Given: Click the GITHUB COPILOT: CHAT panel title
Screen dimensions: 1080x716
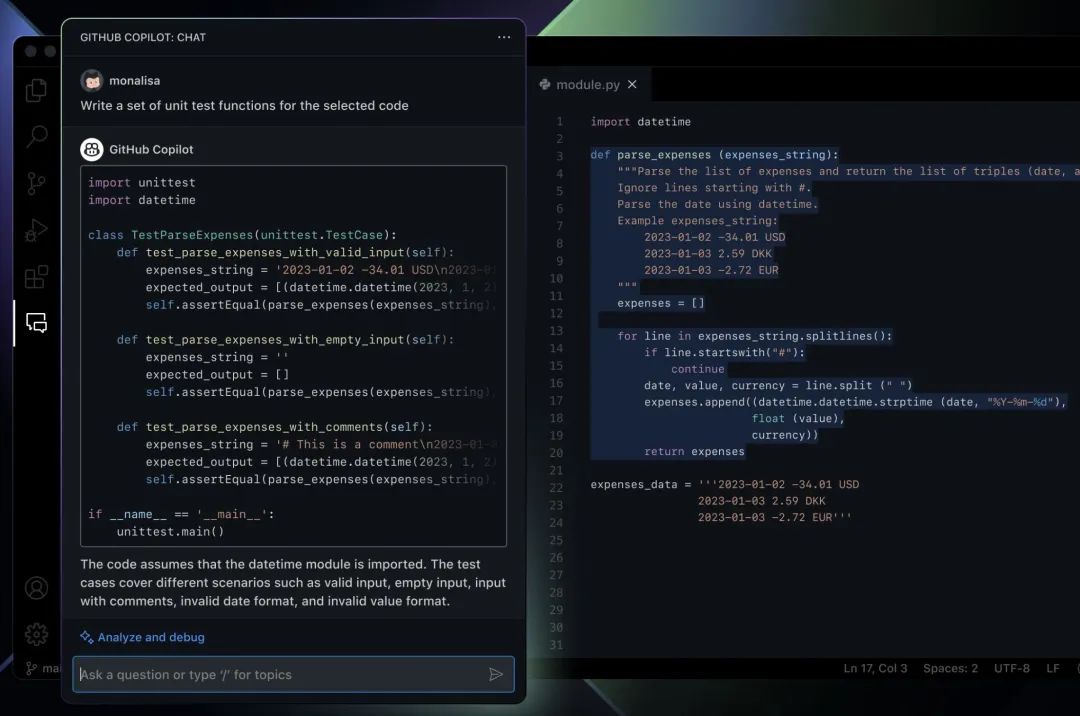Looking at the screenshot, I should (x=143, y=37).
